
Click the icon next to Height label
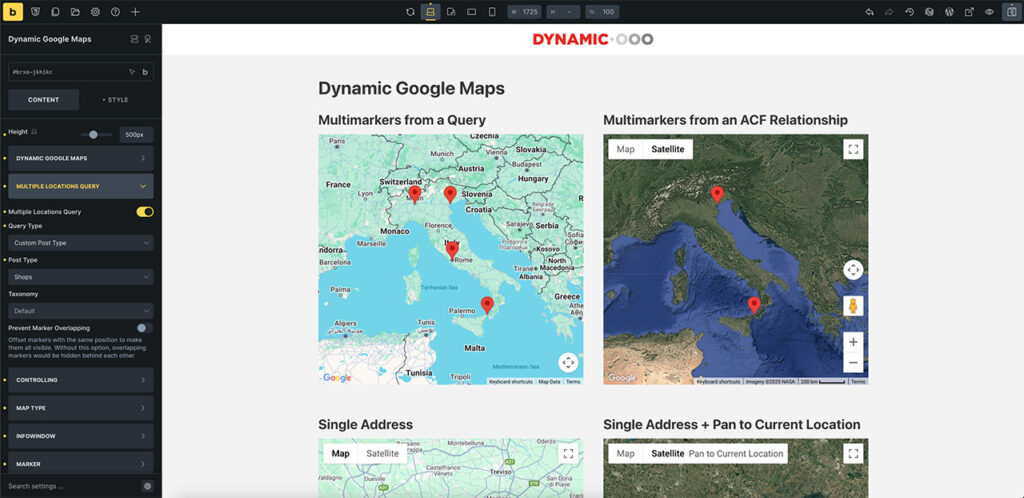tap(35, 132)
